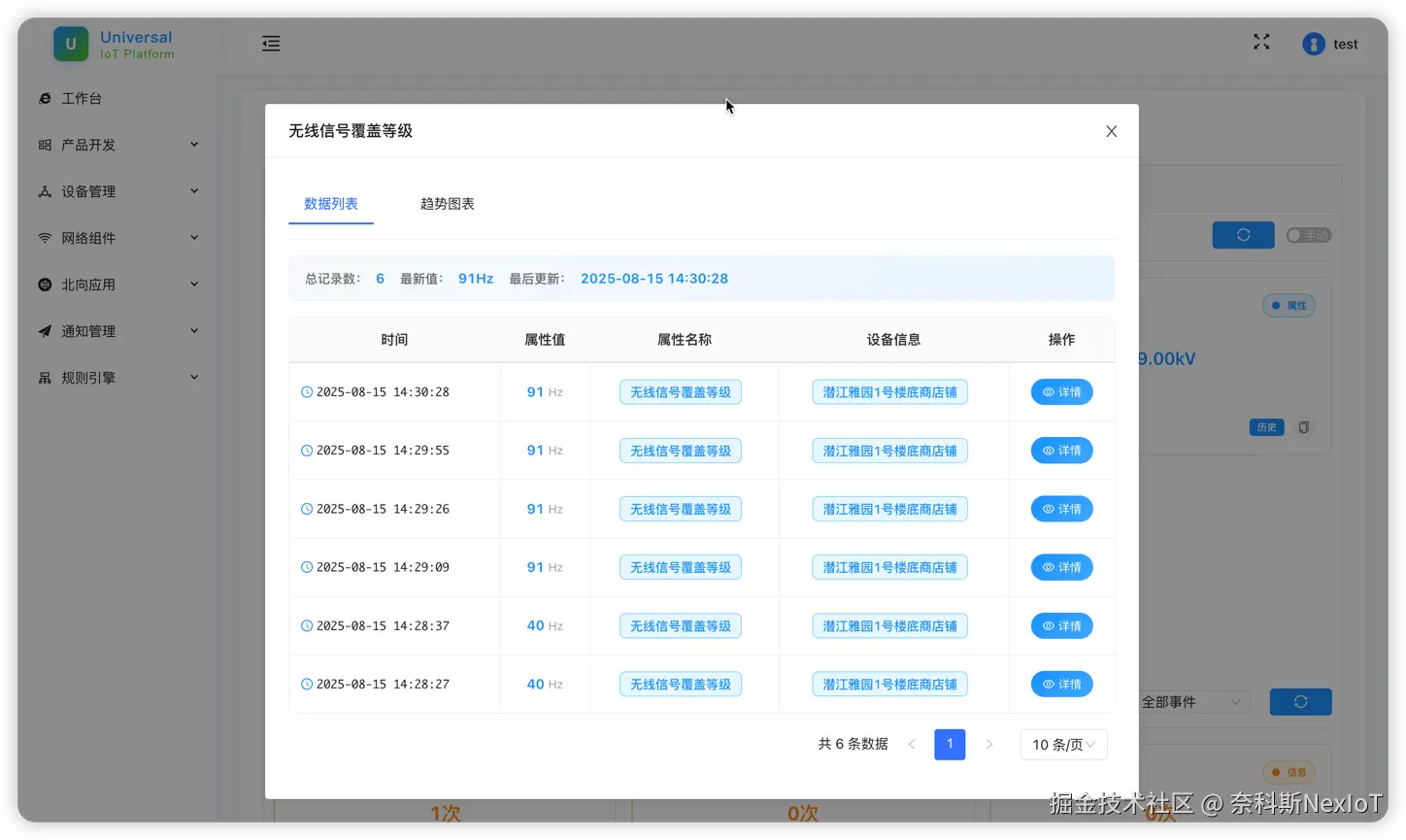
Task: Click the 历史 history button
Action: [x=1265, y=427]
